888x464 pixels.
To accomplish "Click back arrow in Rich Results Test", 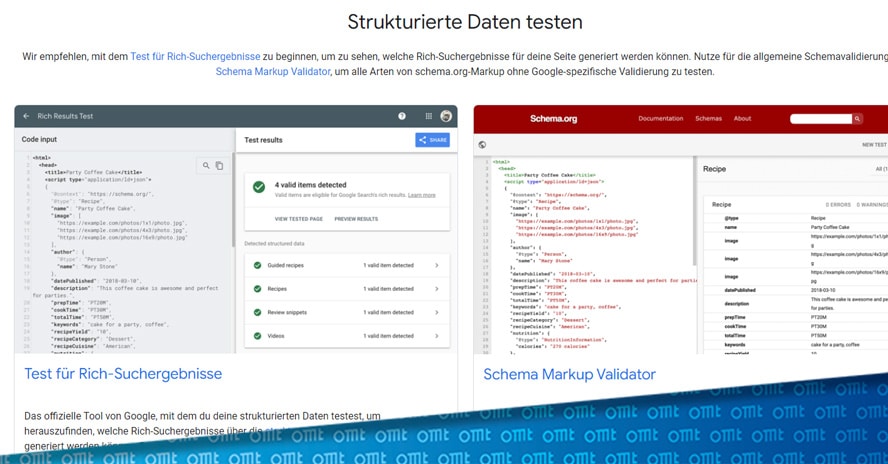I will [x=26, y=116].
